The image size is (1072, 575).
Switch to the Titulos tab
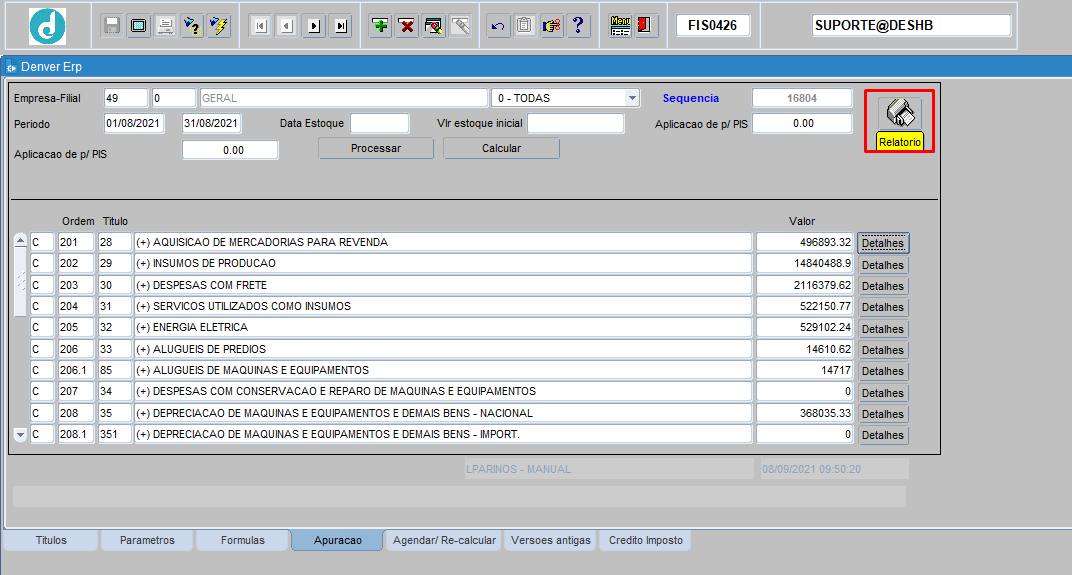[x=51, y=540]
